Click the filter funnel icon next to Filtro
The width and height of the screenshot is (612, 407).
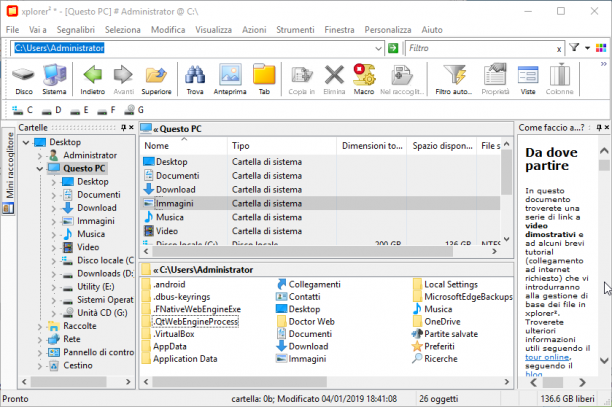(574, 48)
